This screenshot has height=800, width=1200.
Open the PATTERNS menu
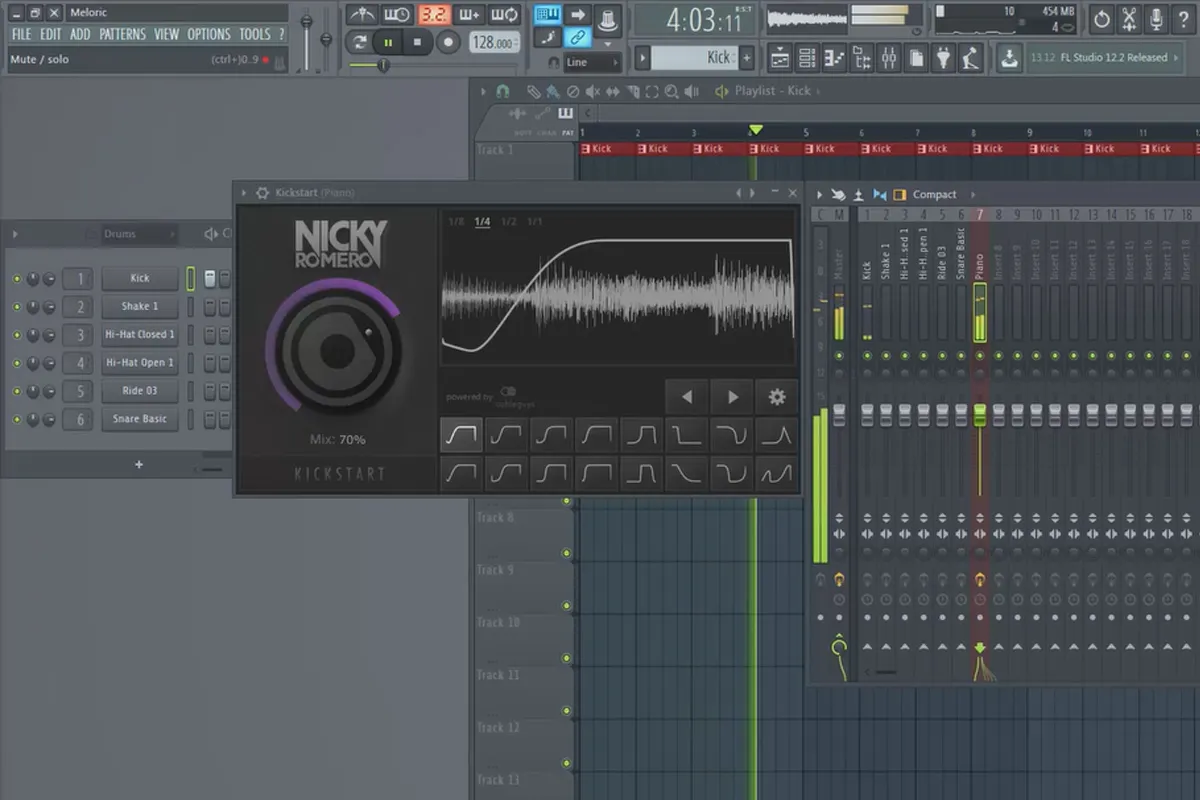pos(122,34)
